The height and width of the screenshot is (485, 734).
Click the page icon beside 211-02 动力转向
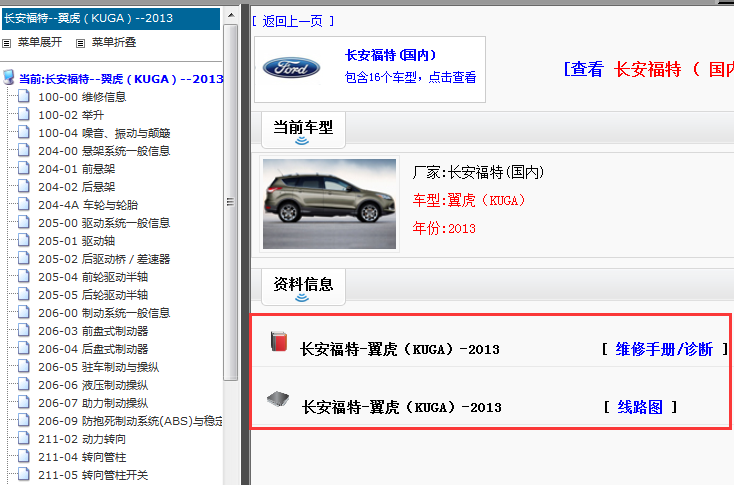[x=24, y=439]
